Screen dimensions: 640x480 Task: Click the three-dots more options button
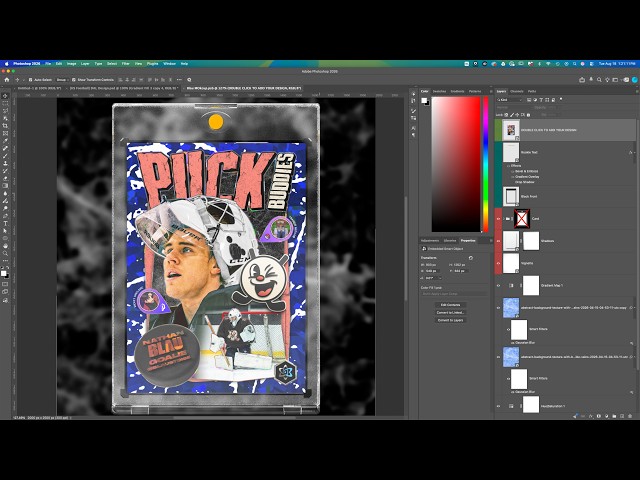179,80
